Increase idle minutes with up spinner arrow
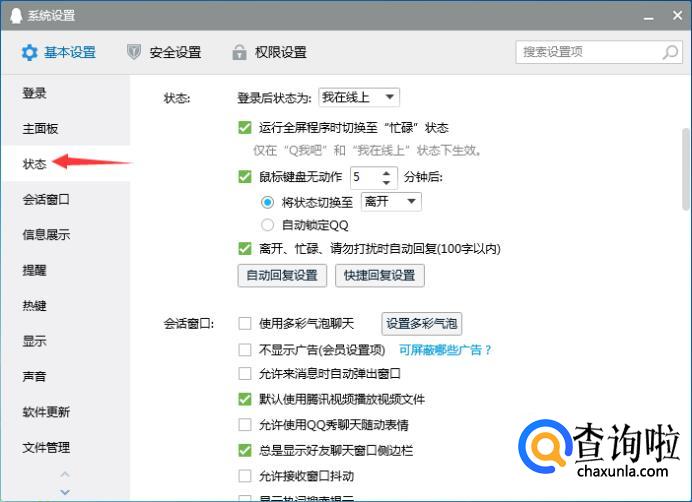692x502 pixels. (x=386, y=173)
